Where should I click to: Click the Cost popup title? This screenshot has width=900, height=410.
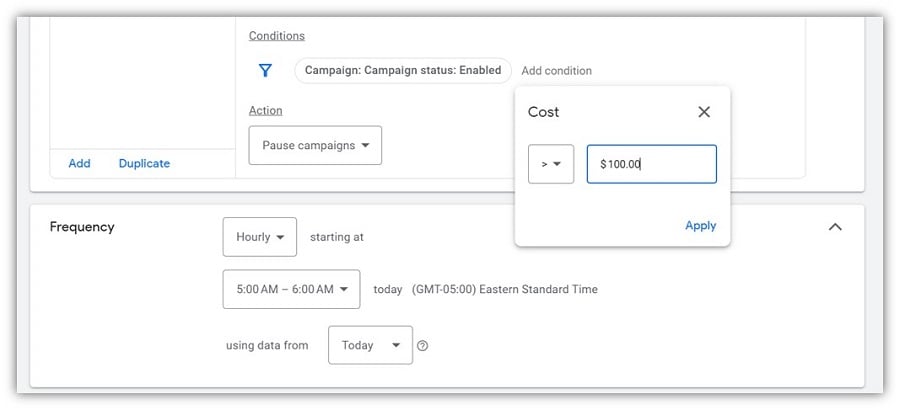pos(543,112)
